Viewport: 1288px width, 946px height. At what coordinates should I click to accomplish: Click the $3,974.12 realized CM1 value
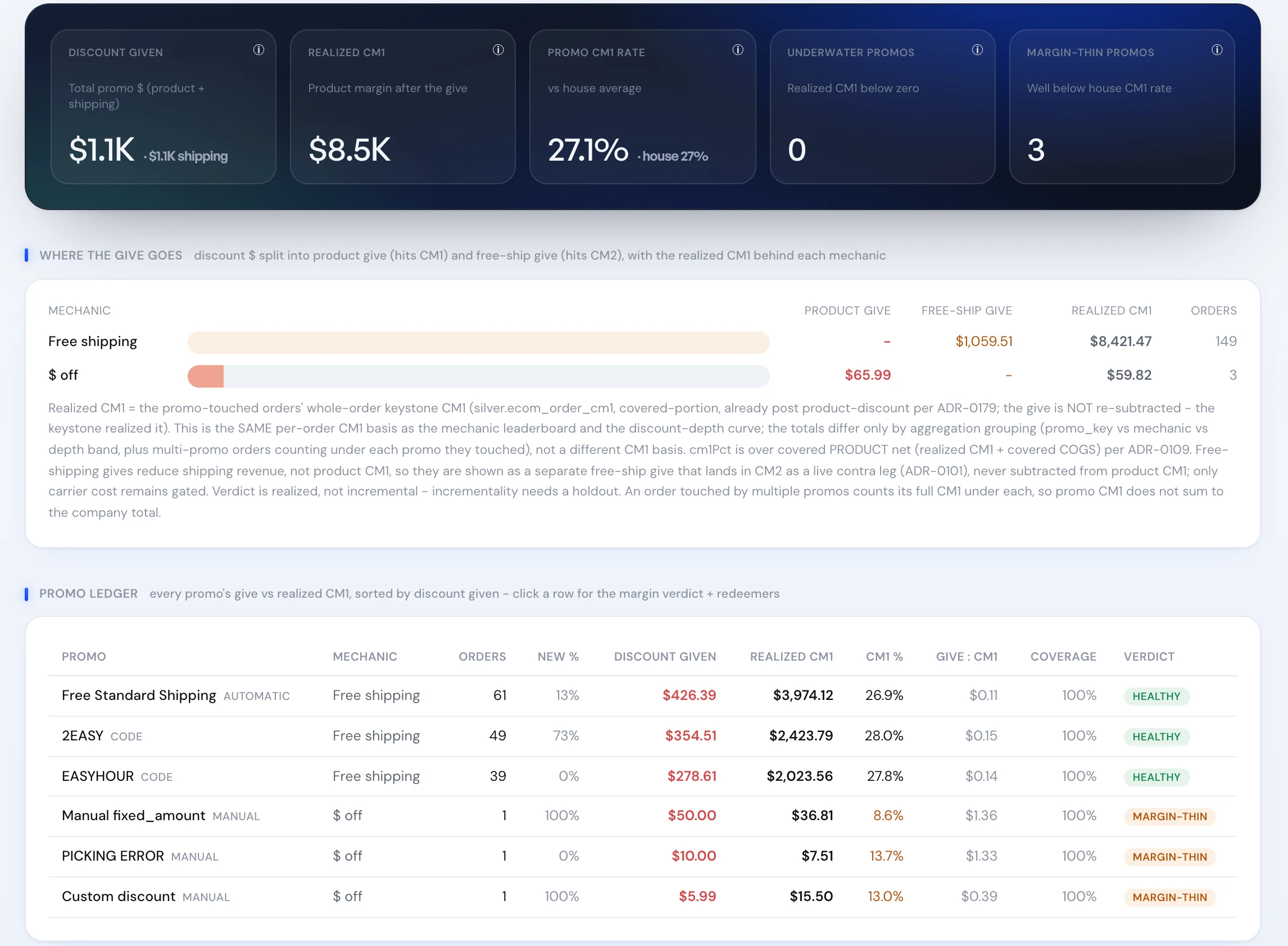[803, 695]
